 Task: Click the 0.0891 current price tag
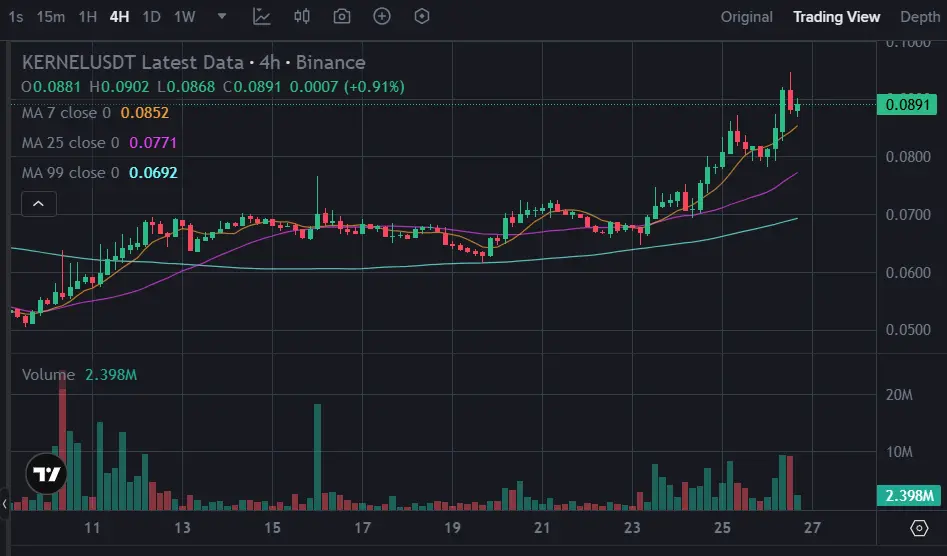tap(907, 104)
